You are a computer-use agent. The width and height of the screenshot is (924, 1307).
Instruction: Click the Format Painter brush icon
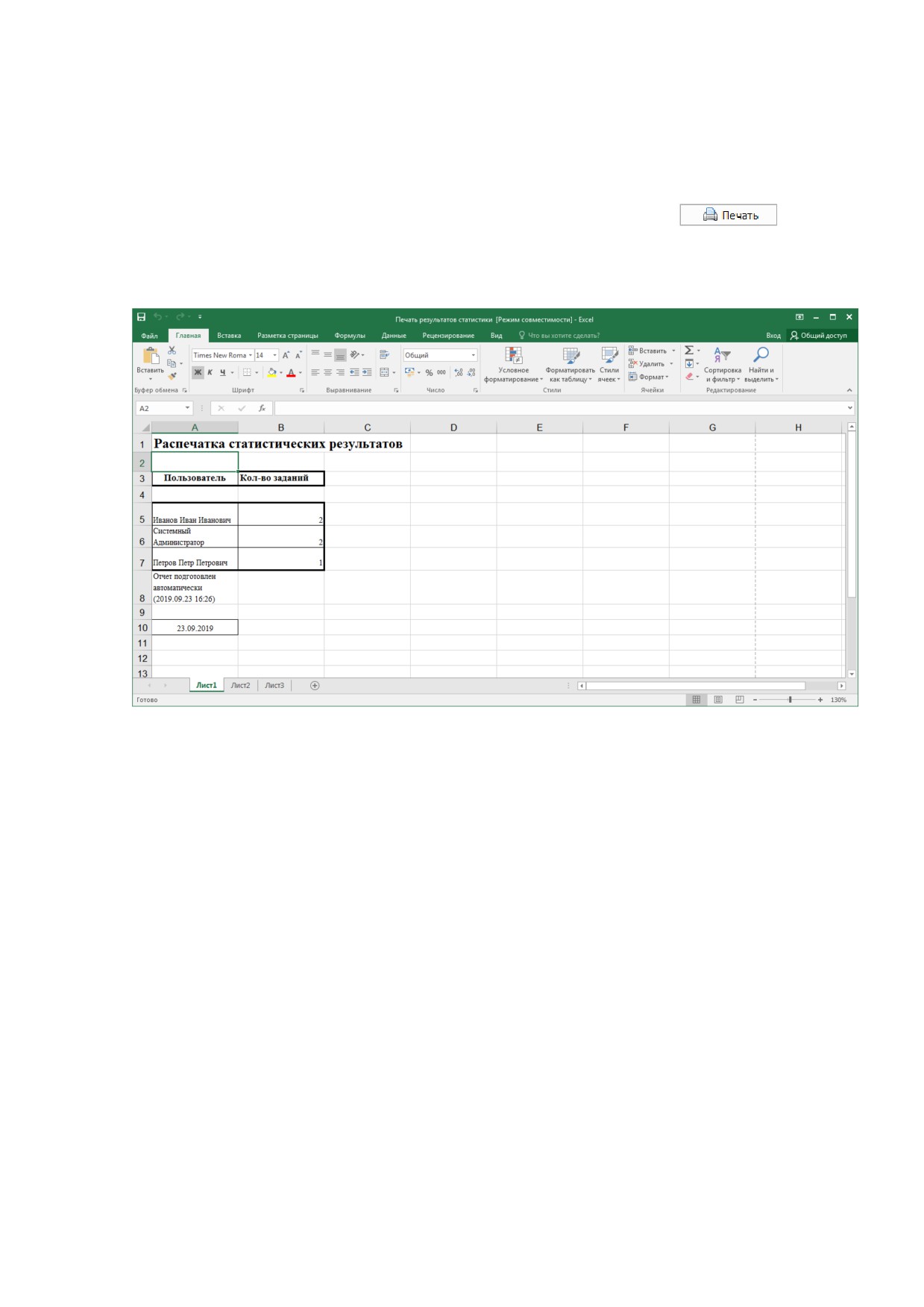pos(172,376)
